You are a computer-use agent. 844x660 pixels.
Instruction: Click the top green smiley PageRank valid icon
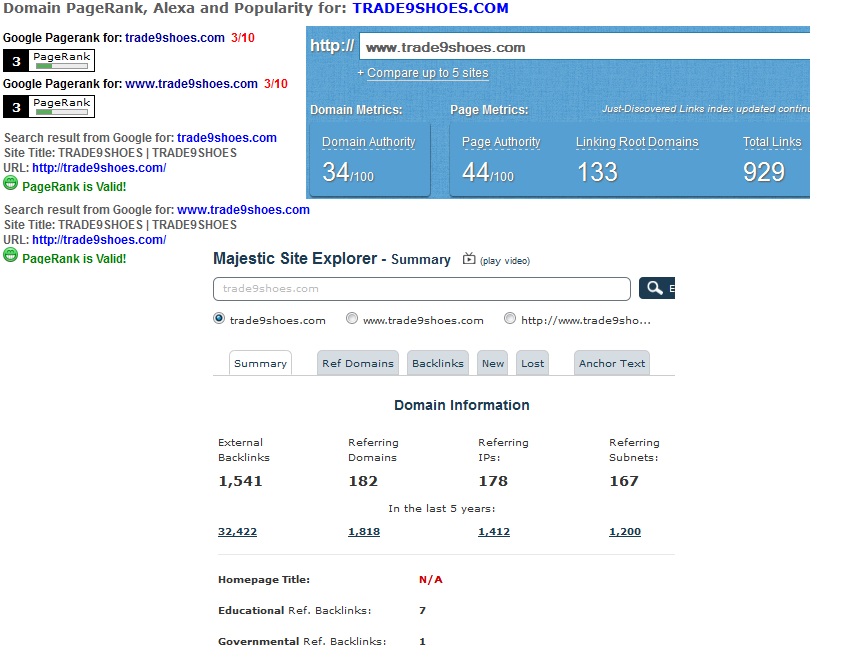pyautogui.click(x=10, y=183)
